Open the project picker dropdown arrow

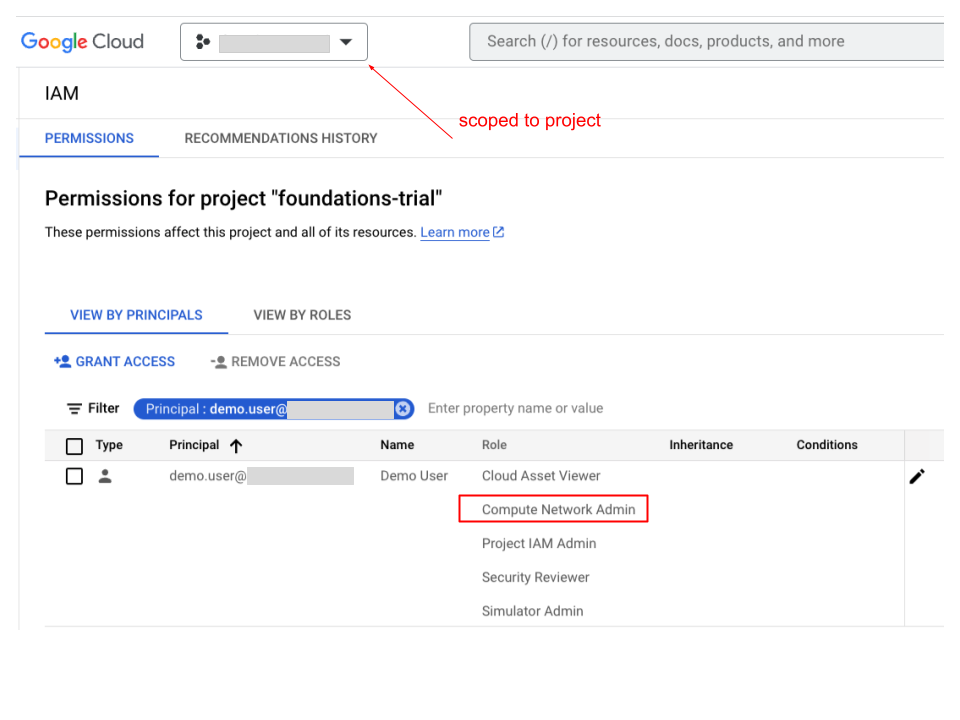pyautogui.click(x=346, y=41)
